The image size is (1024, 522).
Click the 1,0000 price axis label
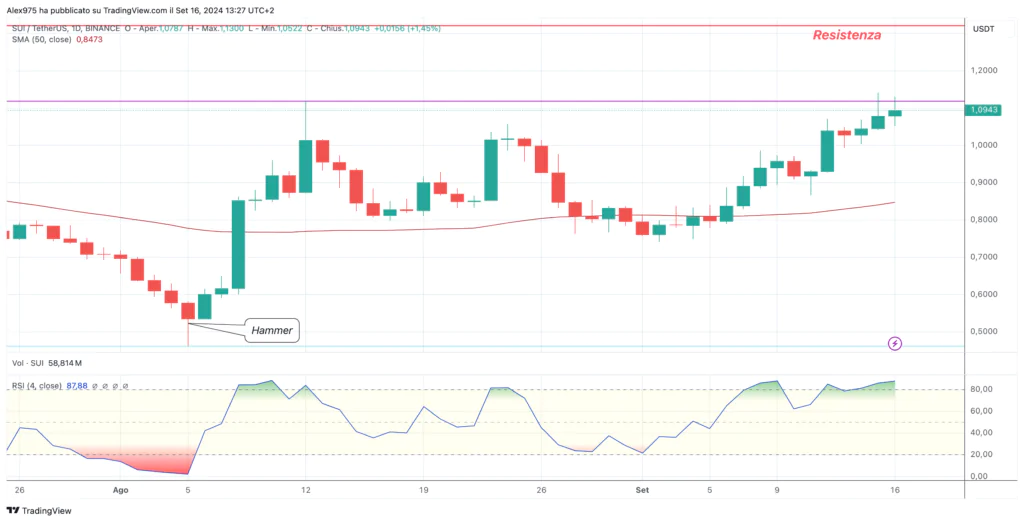point(985,145)
